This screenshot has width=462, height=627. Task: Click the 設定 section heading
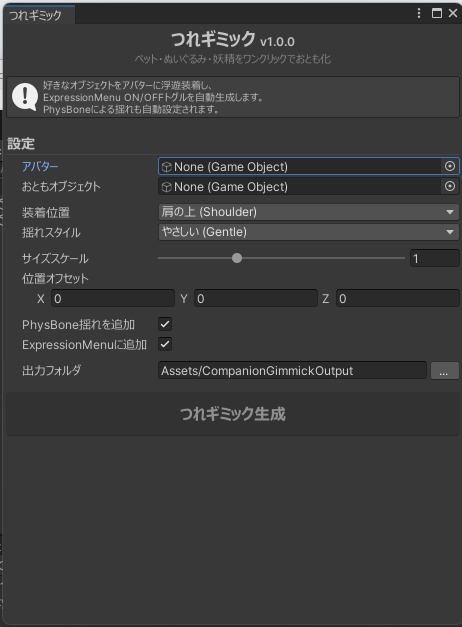21,144
